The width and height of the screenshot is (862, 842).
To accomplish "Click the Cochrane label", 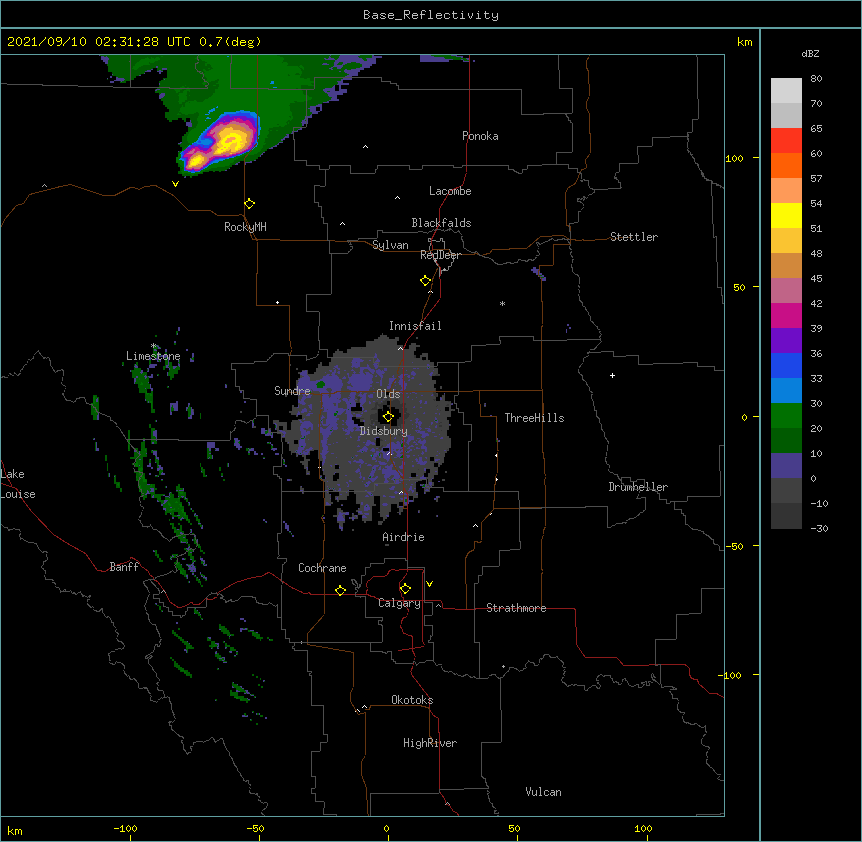I will tap(322, 568).
